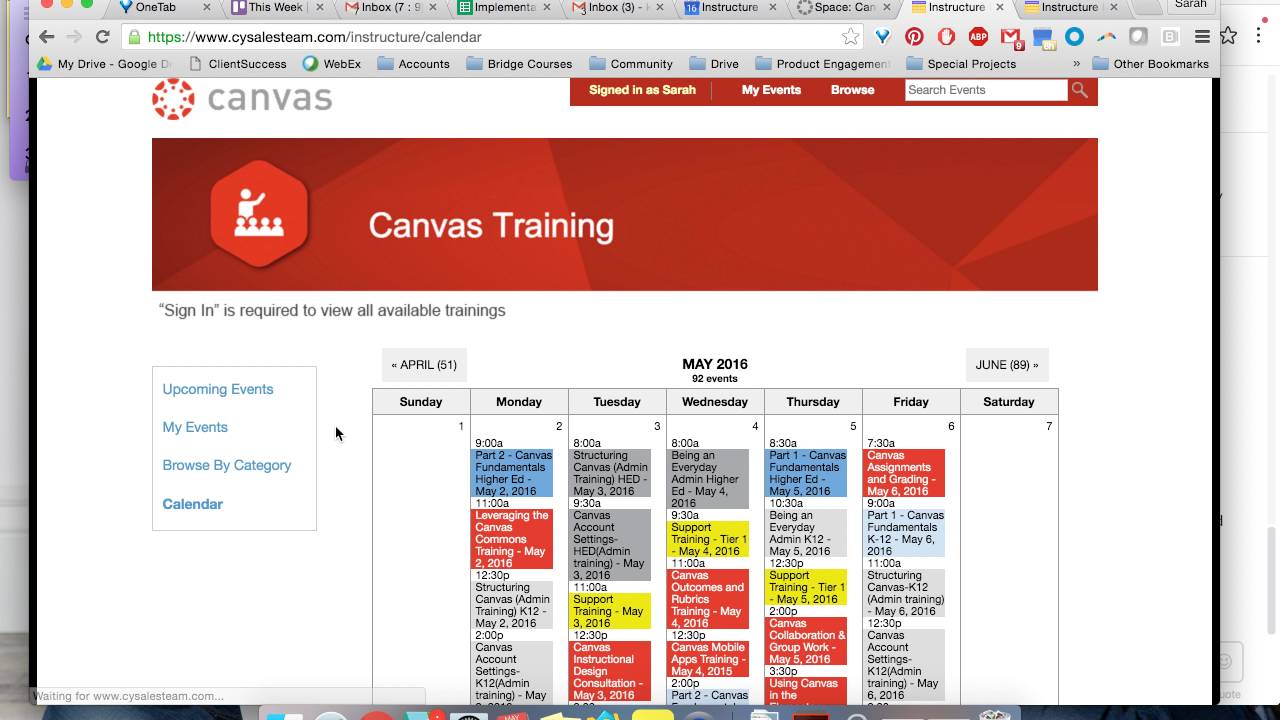Open the Adblock Plus ABP extension
1280x720 pixels.
[x=978, y=37]
